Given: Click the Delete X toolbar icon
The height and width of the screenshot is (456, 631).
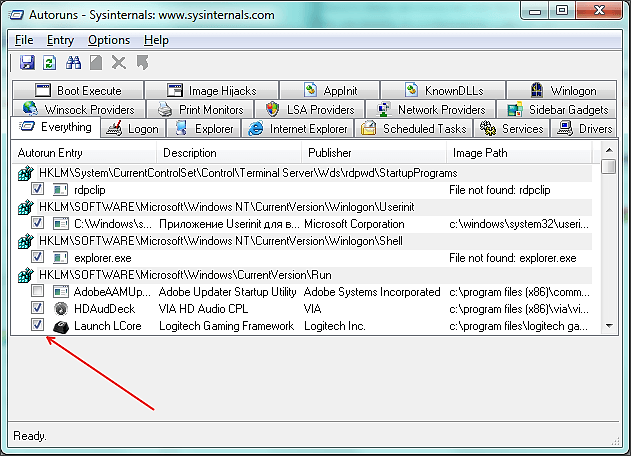Looking at the screenshot, I should tap(119, 63).
